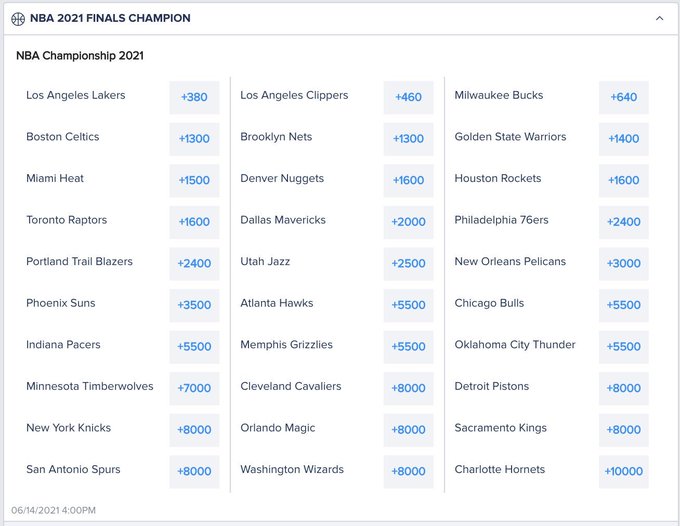Viewport: 680px width, 526px height.
Task: Pick Minnesota Timberwolves +7000 odds
Action: tap(194, 388)
